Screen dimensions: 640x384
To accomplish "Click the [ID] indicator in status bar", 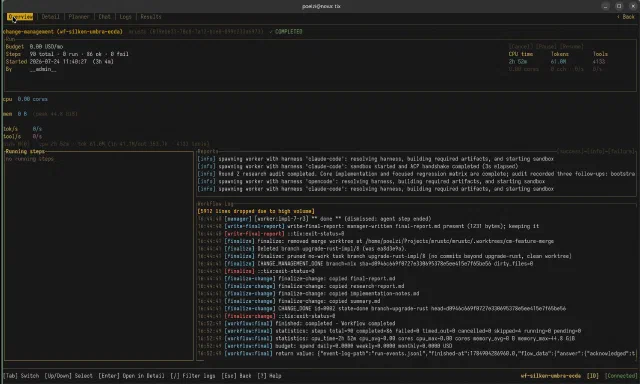I will tap(593, 376).
